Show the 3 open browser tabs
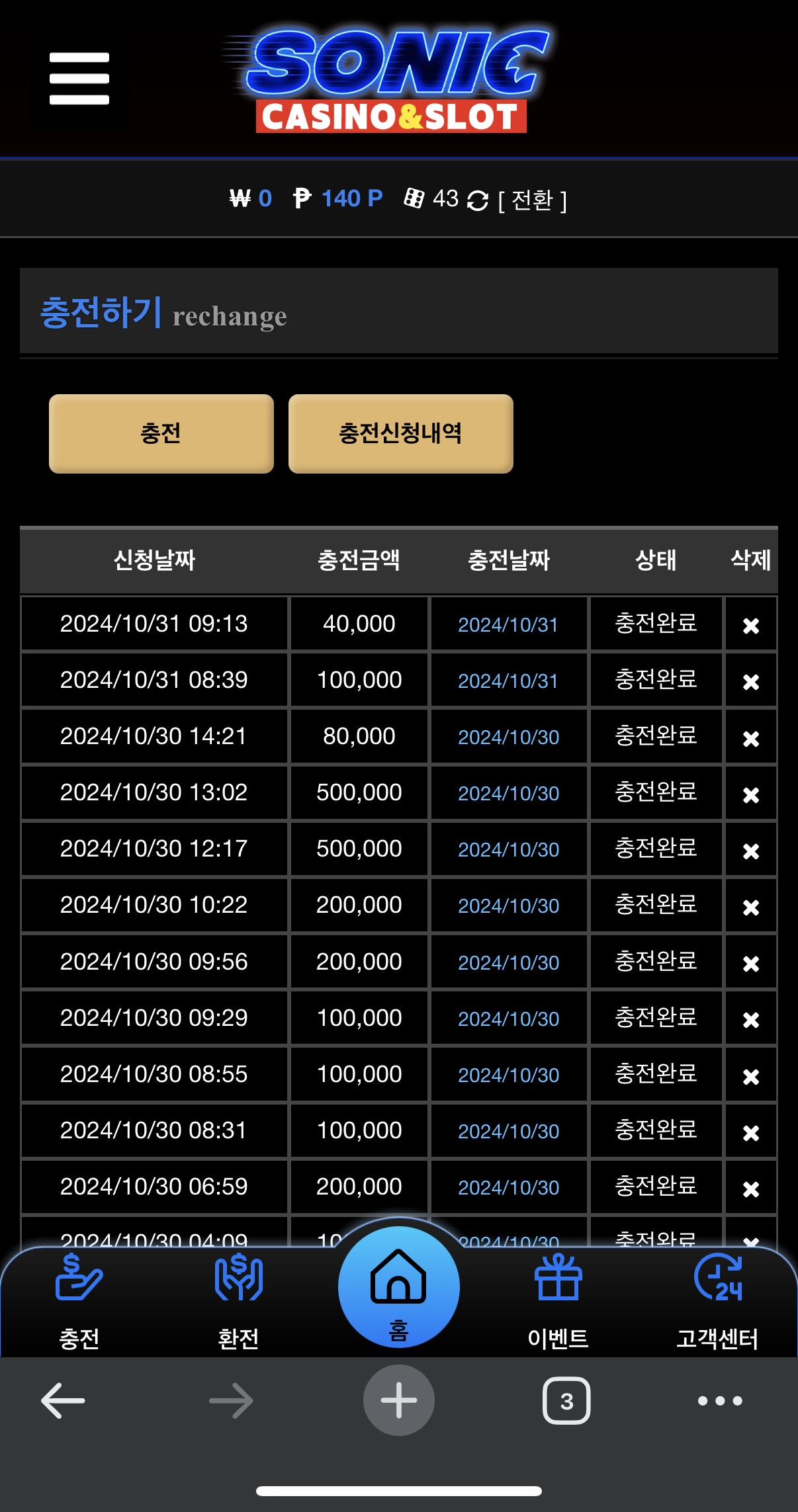Viewport: 798px width, 1512px height. point(566,1400)
